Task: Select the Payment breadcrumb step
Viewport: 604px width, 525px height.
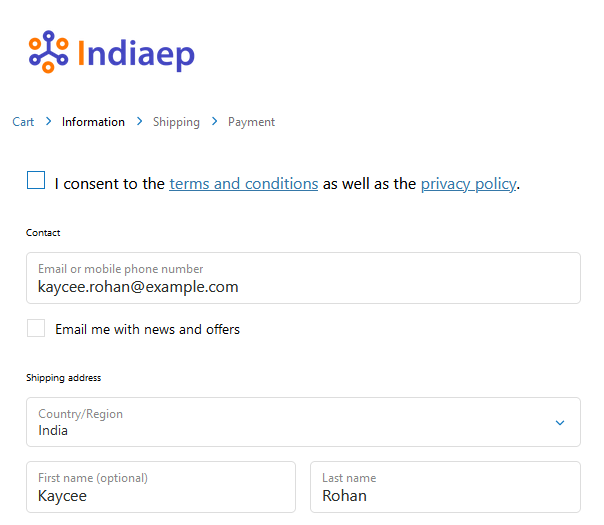Action: pos(251,122)
